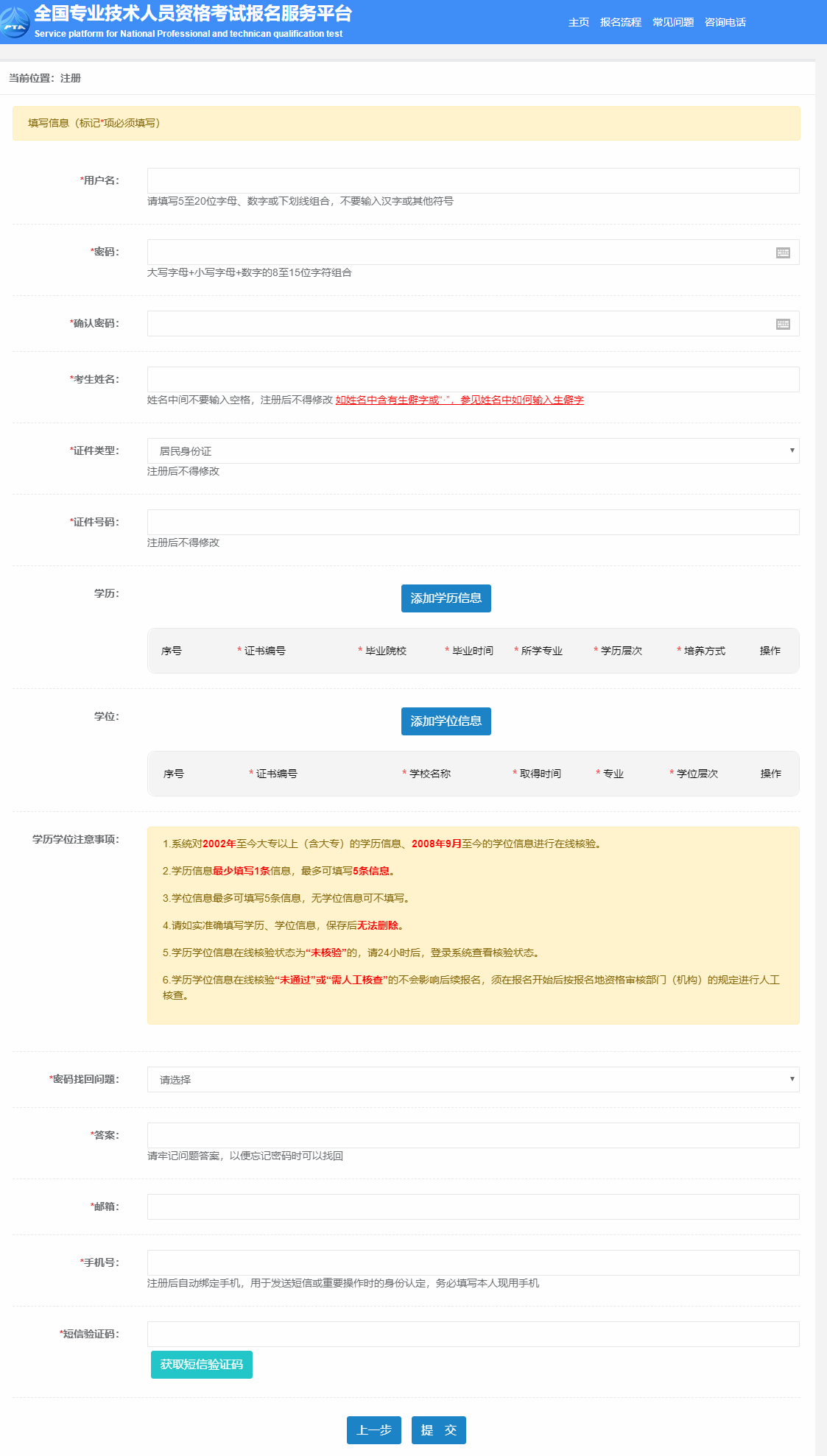Click note 2 mentioning 最少填写1条
The width and height of the screenshot is (827, 1456).
coord(280,871)
